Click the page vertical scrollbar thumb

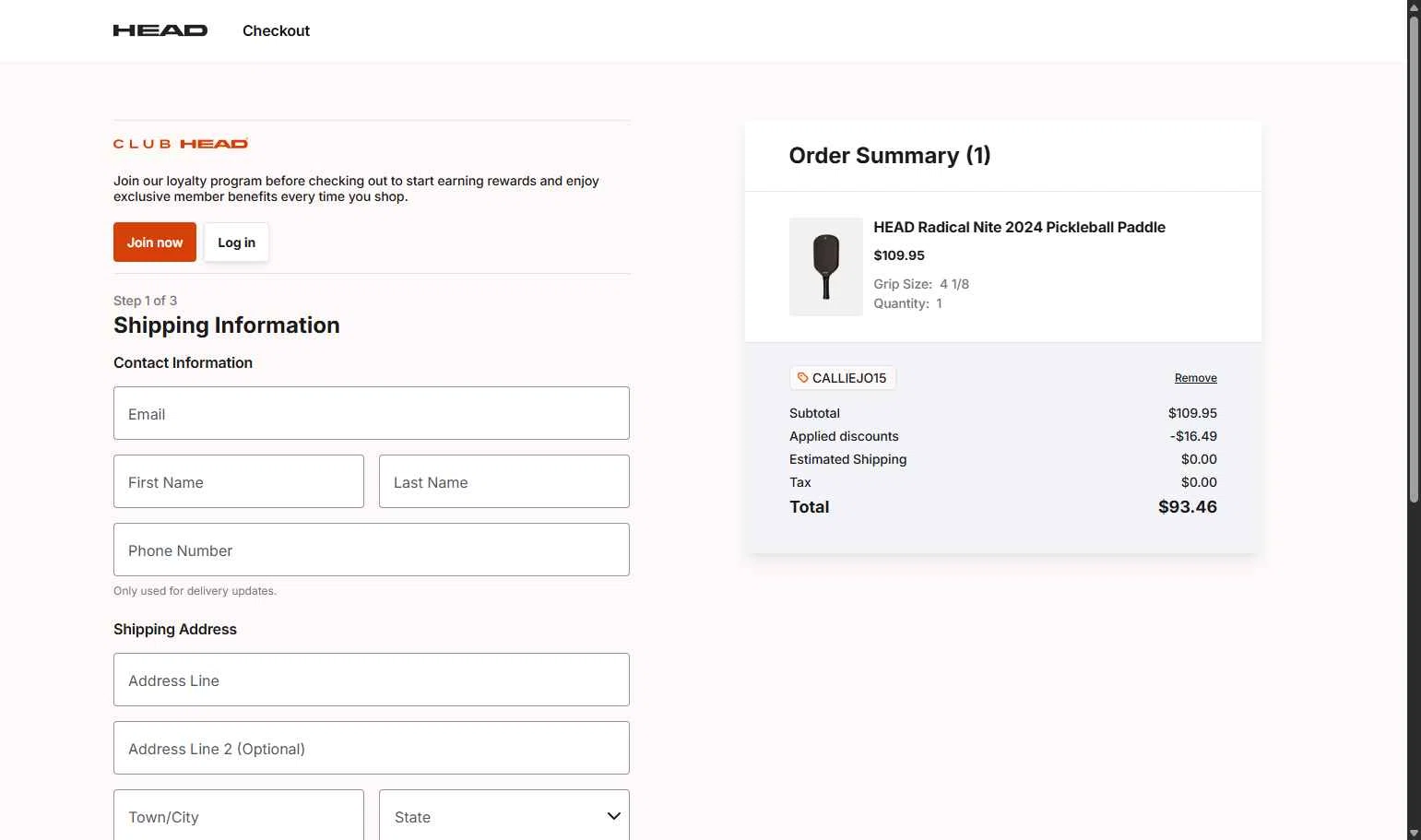(x=1414, y=258)
